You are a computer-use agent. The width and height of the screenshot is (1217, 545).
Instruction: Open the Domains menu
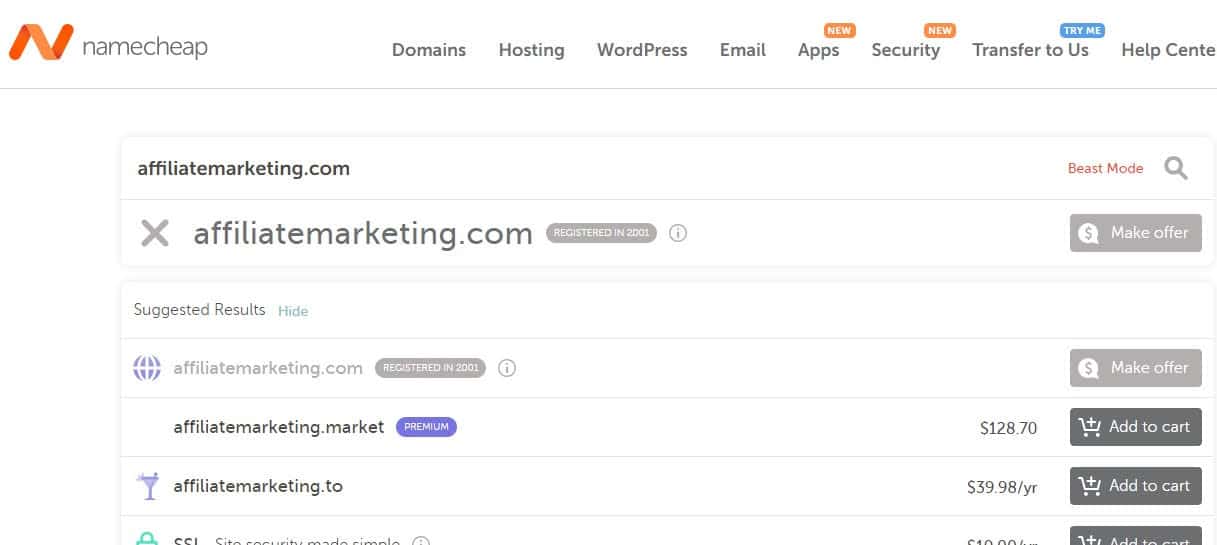pos(428,49)
